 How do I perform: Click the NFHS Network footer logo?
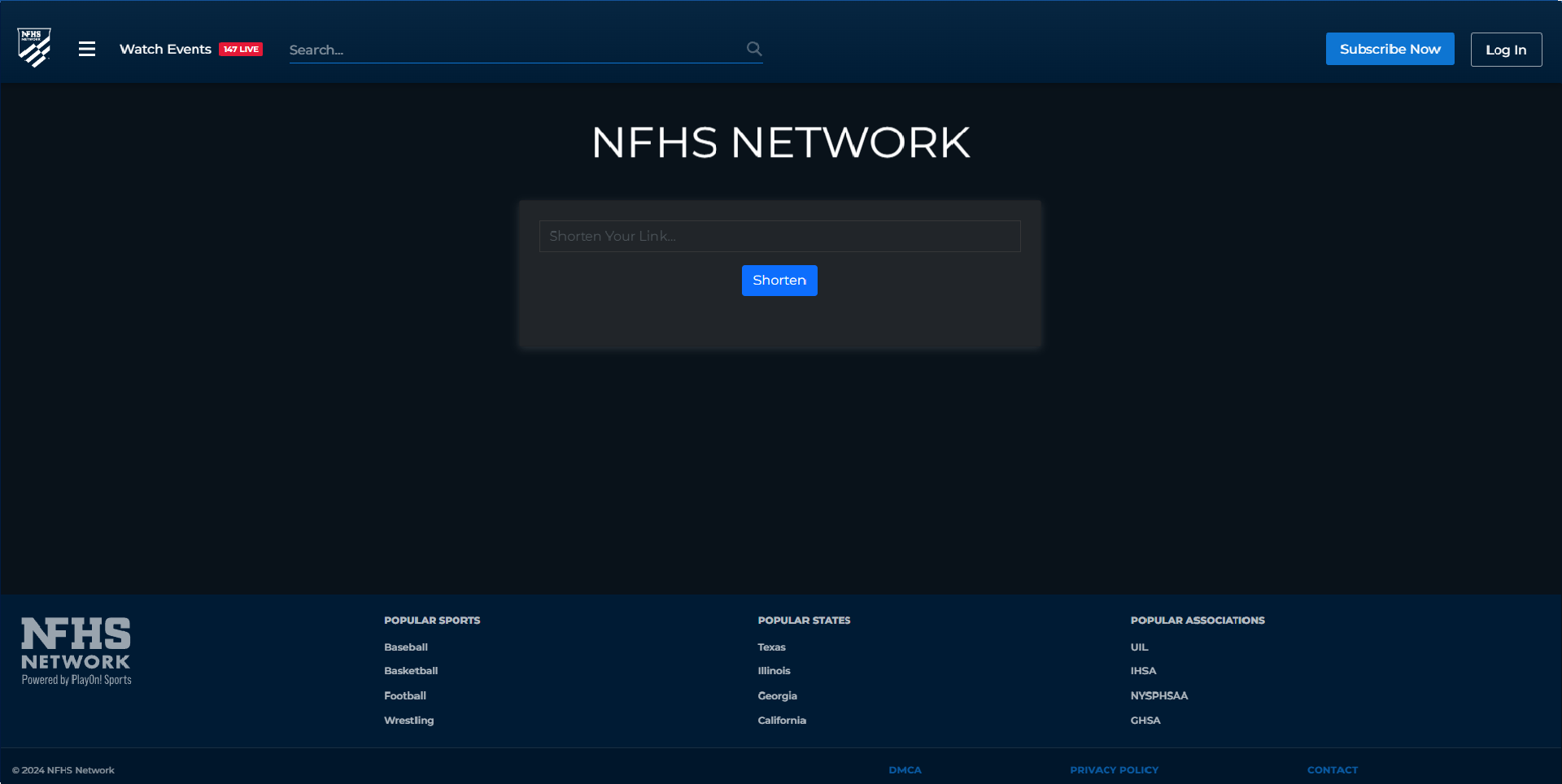[76, 651]
